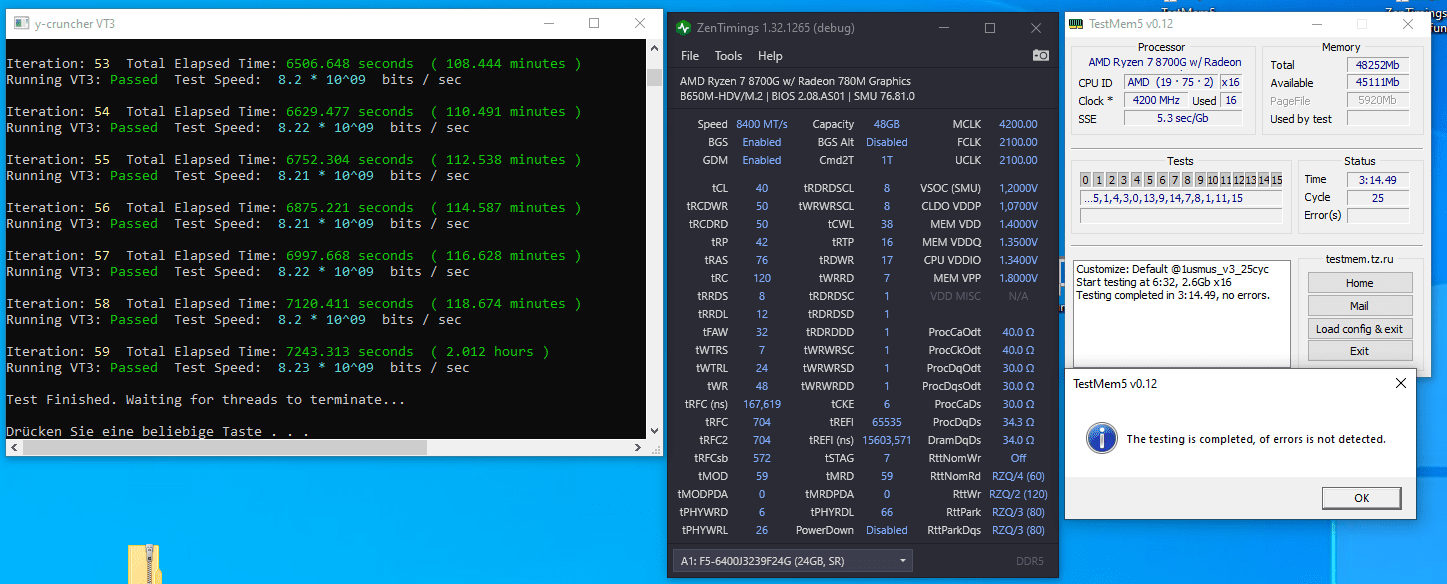Viewport: 1447px width, 584px height.
Task: Click the DDR5 label in ZenTimings footer
Action: point(1029,561)
